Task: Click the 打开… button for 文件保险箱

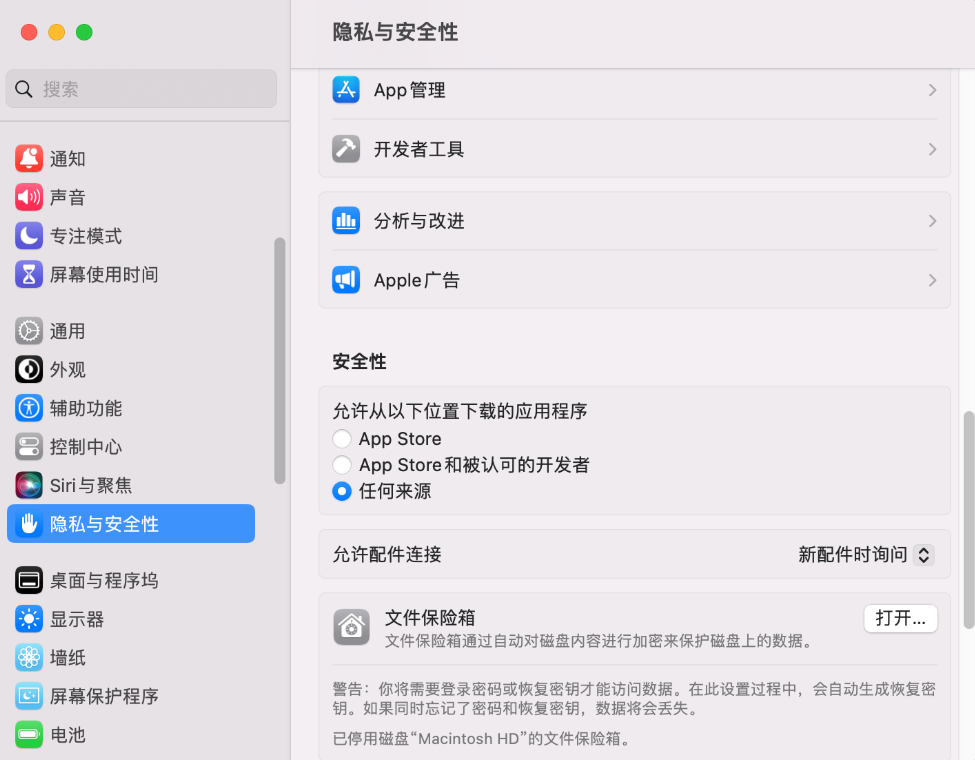Action: 900,618
